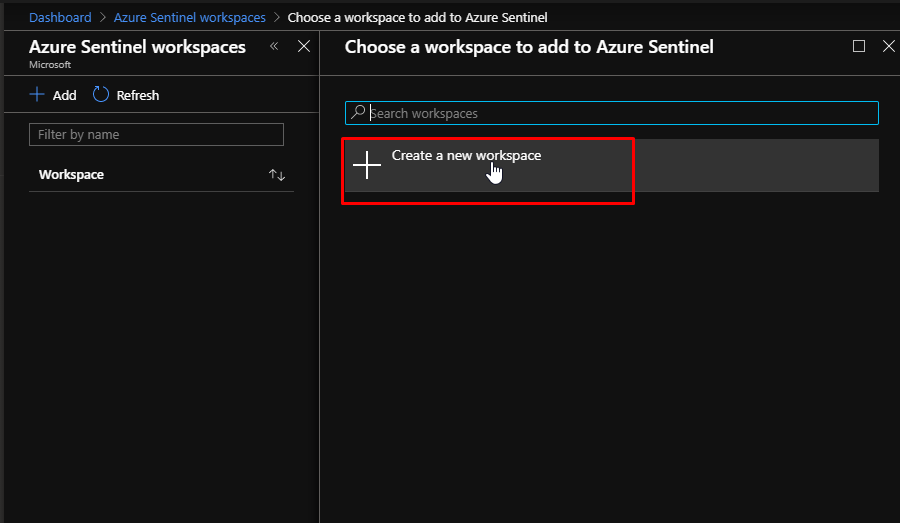This screenshot has width=900, height=523.
Task: Go to Dashboard via breadcrumb
Action: 60,17
